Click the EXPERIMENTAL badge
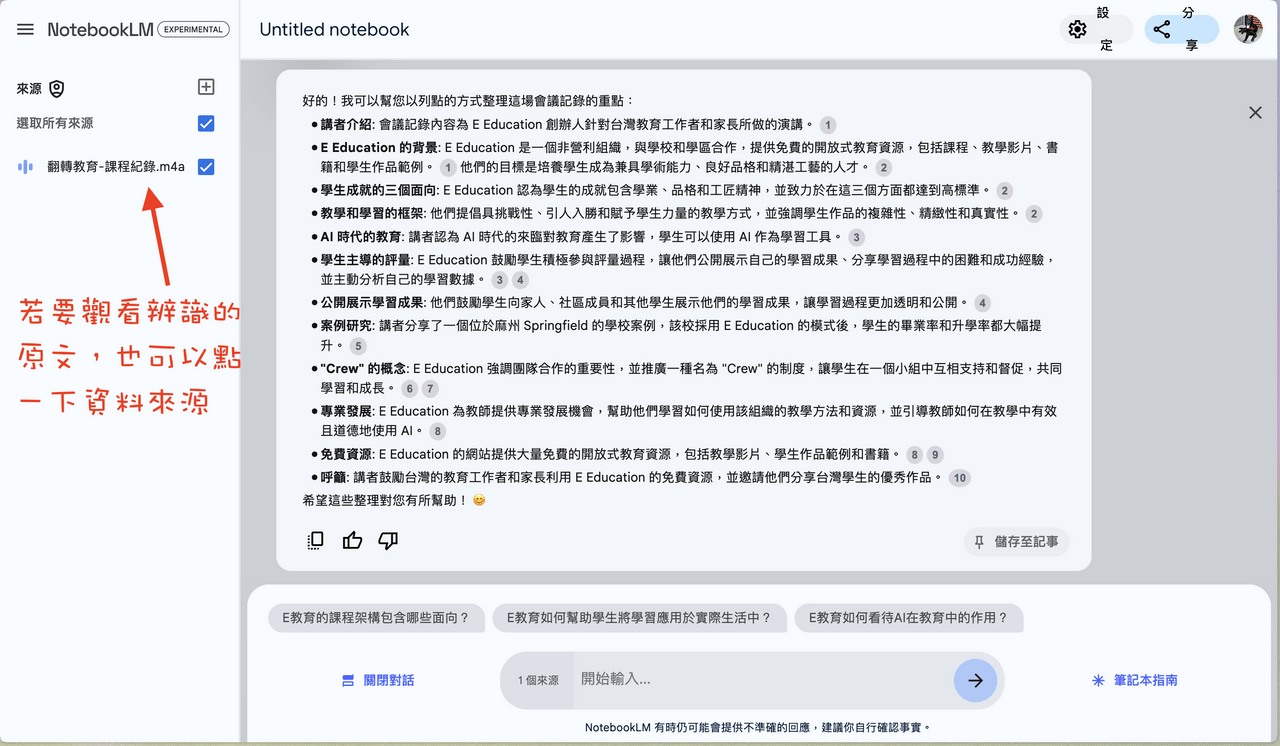1280x746 pixels. pyautogui.click(x=193, y=29)
